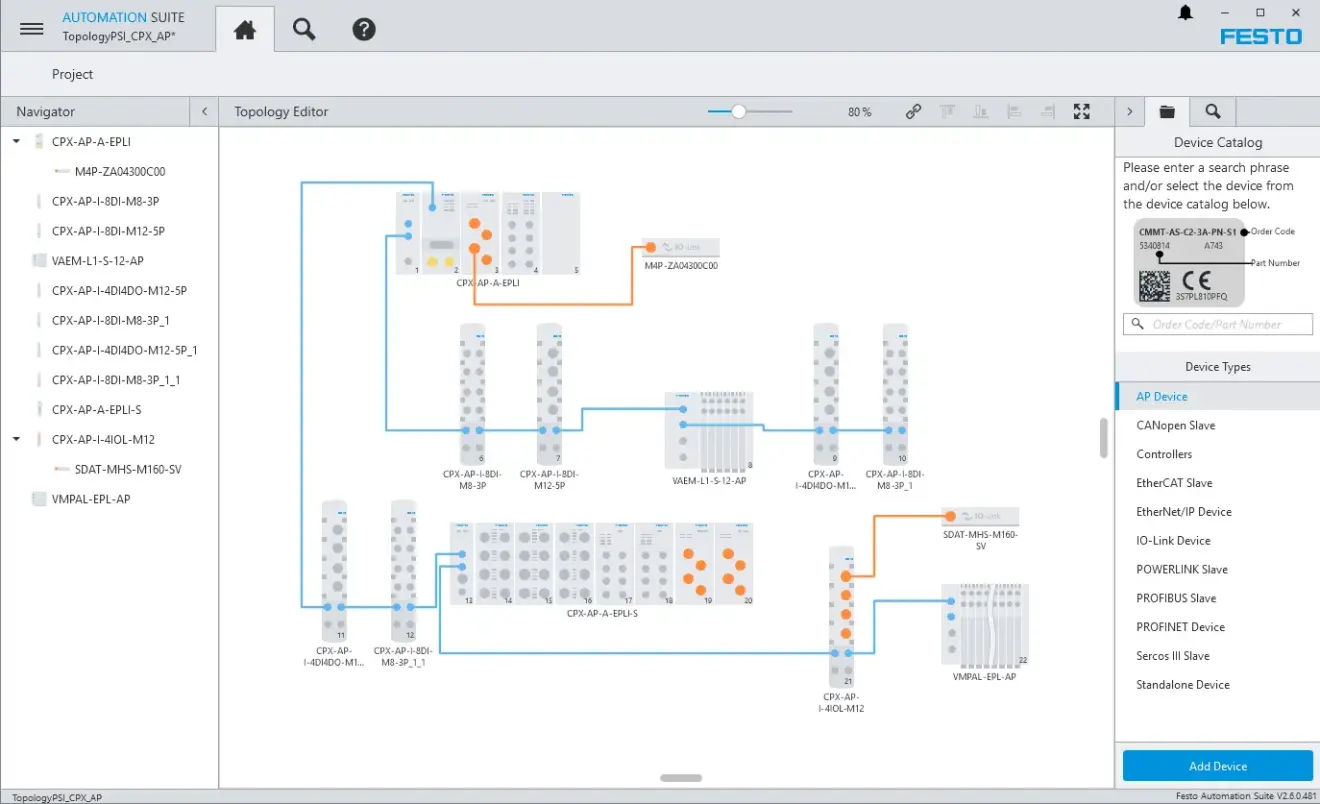Fit topology to screen with the expand icon
This screenshot has height=804, width=1320.
(1081, 112)
